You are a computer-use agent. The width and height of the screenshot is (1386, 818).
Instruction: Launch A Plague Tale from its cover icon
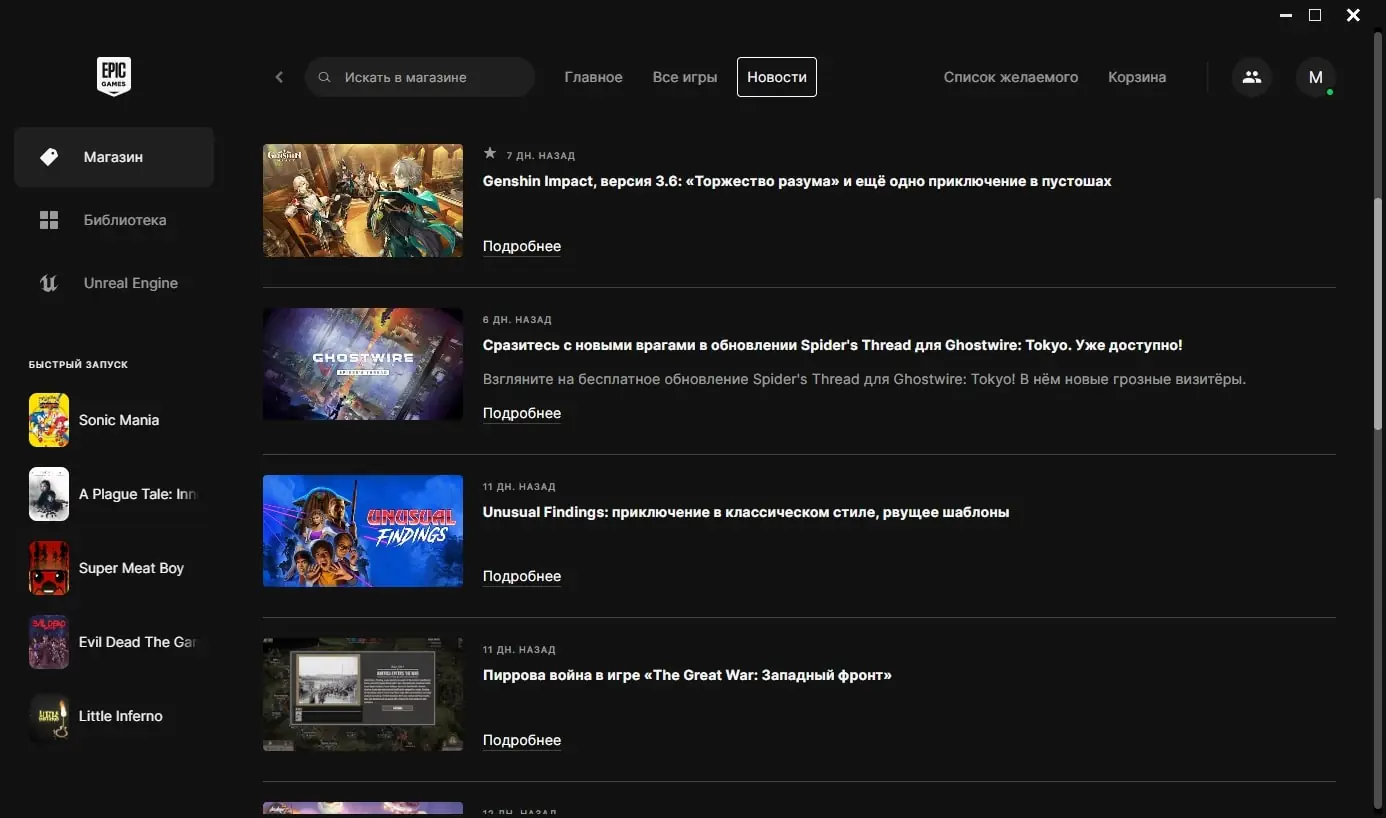pyautogui.click(x=49, y=494)
